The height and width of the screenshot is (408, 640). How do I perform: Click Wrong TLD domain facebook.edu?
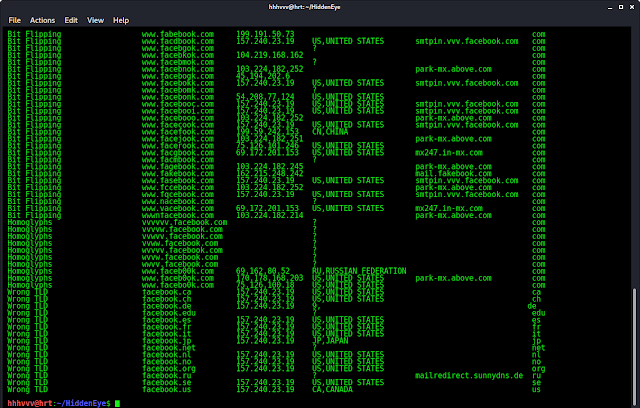coord(169,313)
